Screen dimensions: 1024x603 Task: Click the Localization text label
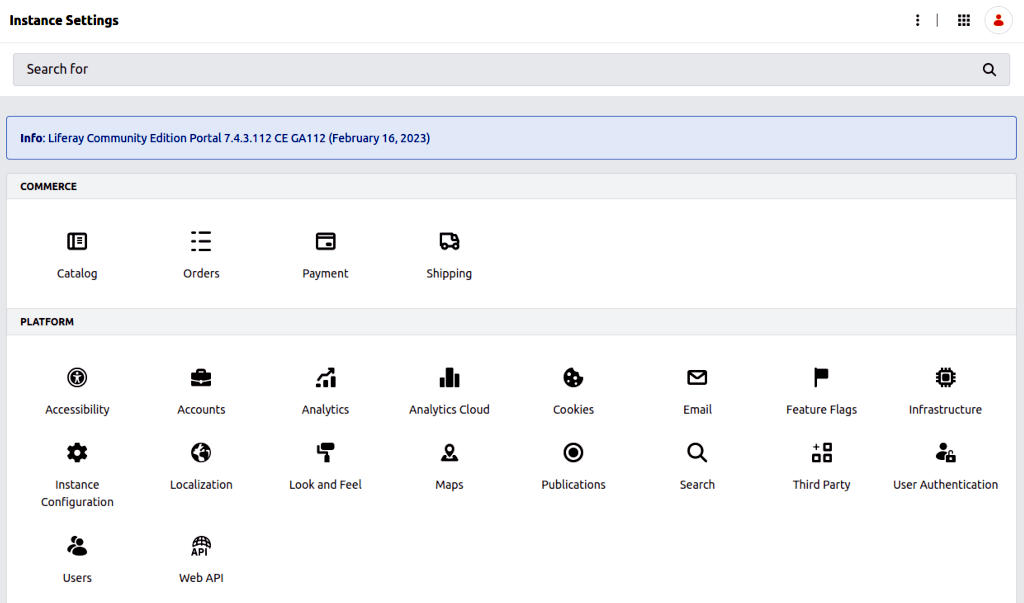coord(201,485)
